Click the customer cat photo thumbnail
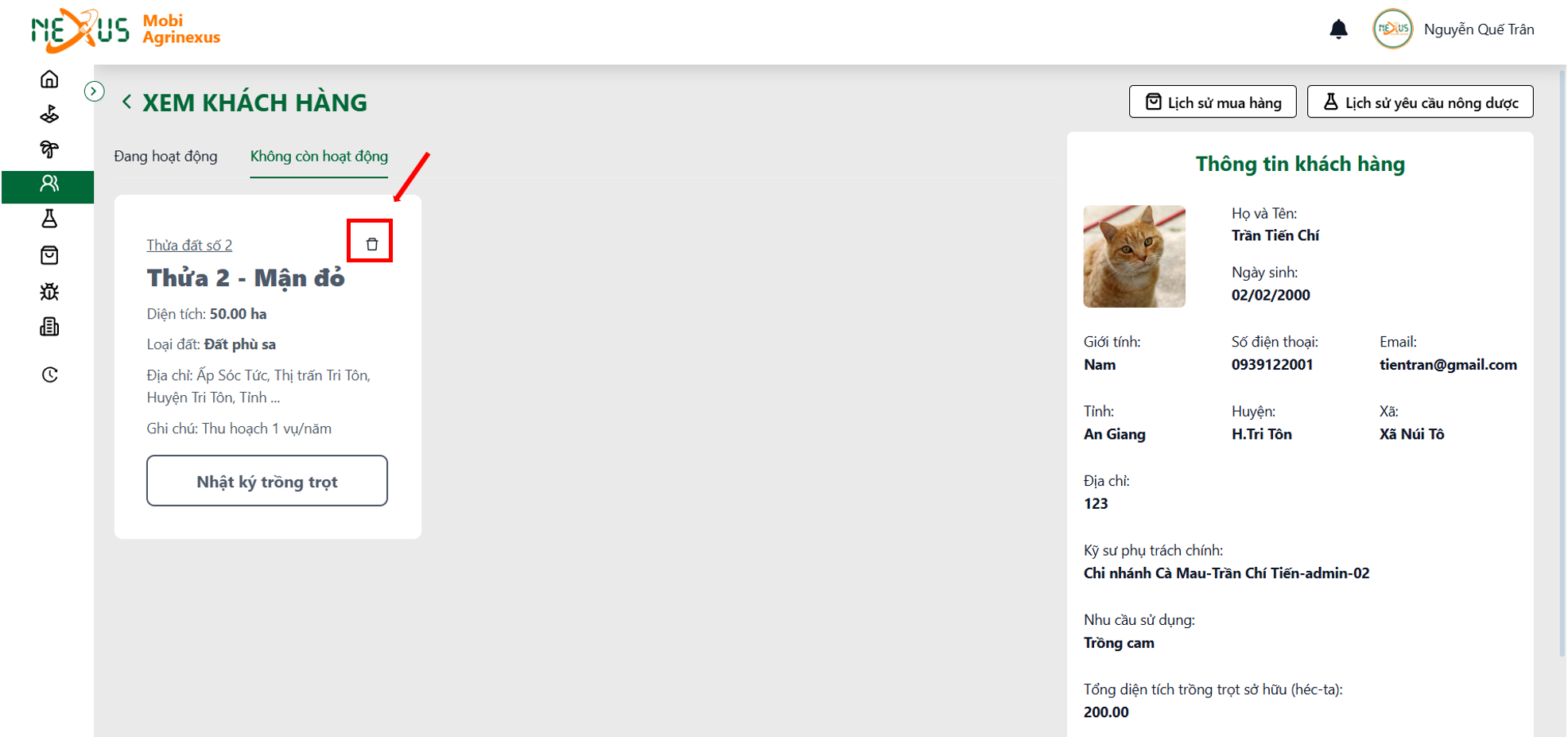 [x=1134, y=256]
